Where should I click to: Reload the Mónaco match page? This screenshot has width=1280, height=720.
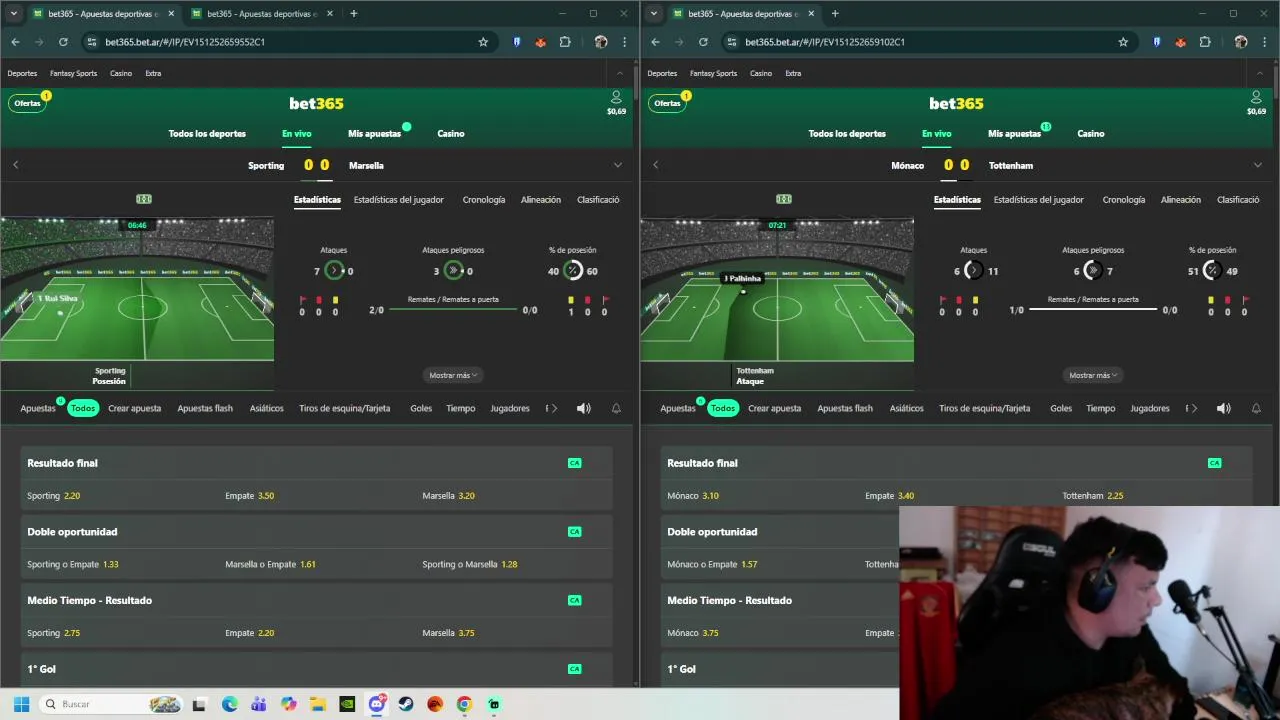[x=703, y=42]
